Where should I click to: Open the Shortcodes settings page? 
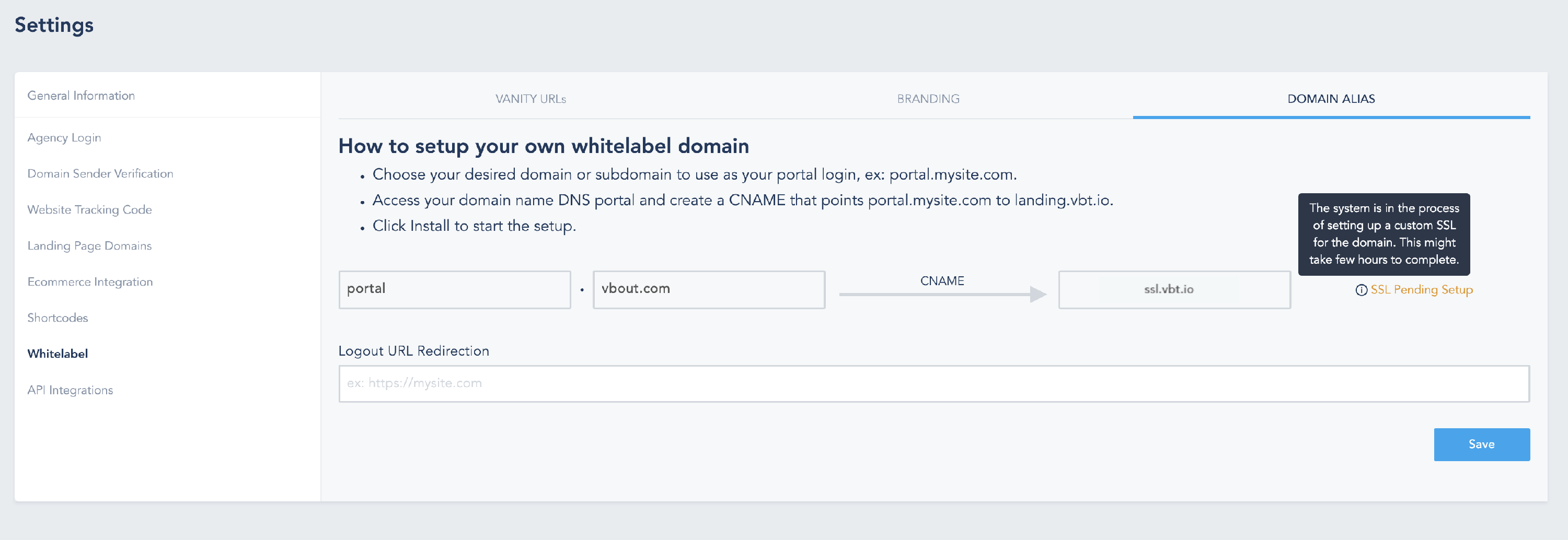tap(58, 318)
